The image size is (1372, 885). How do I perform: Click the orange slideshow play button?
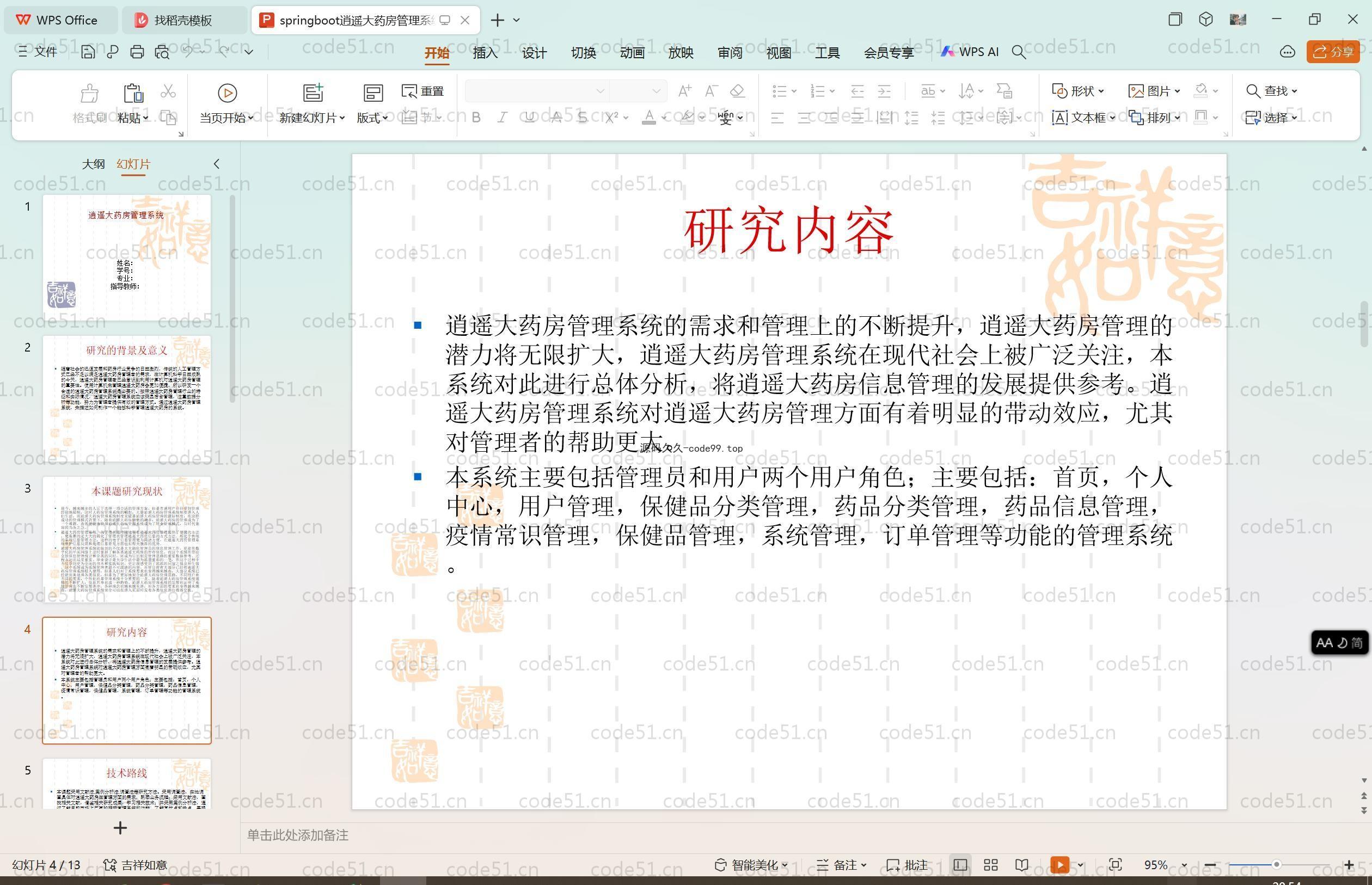click(1060, 865)
